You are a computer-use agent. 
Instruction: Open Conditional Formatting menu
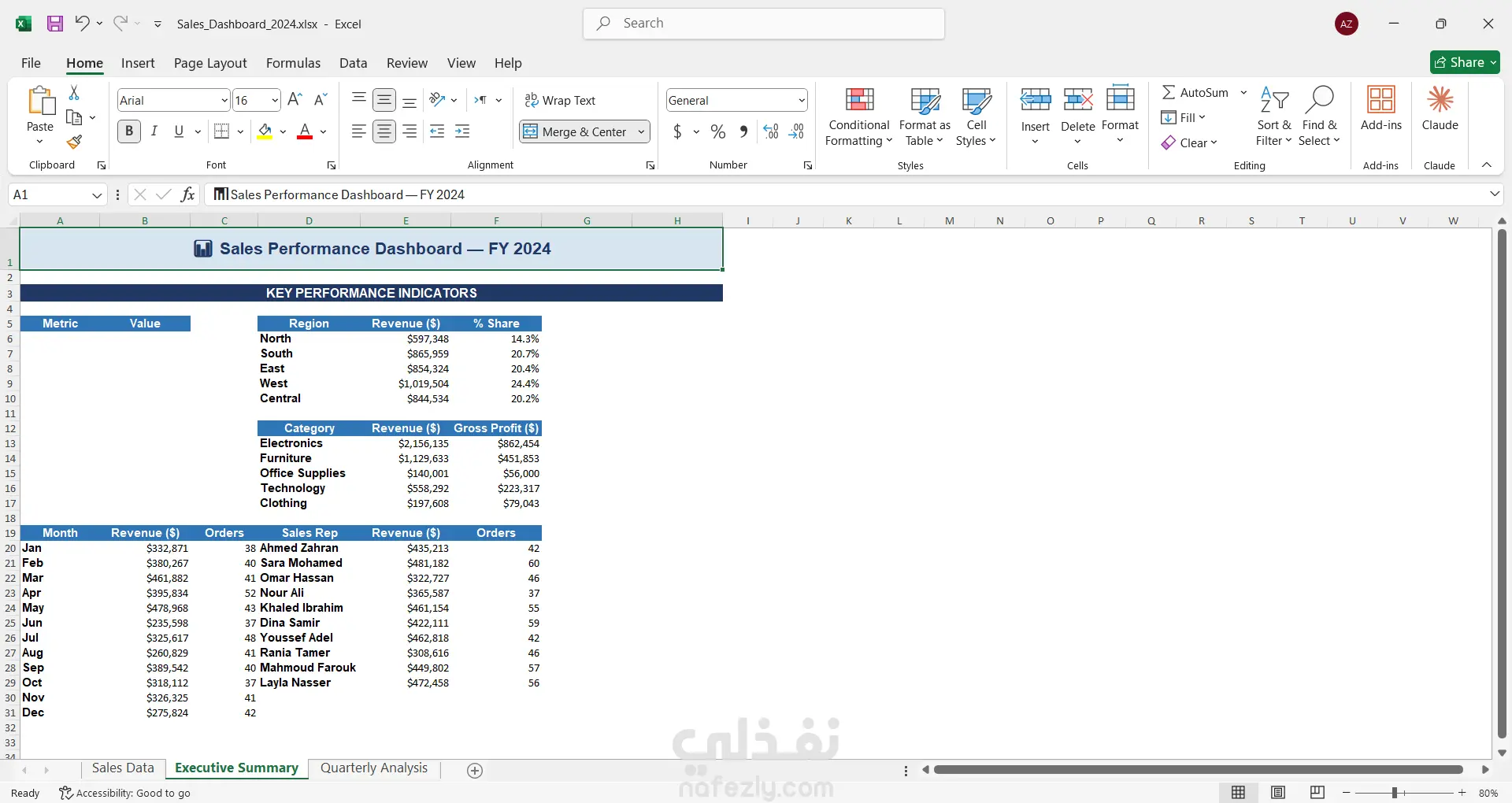pos(859,117)
